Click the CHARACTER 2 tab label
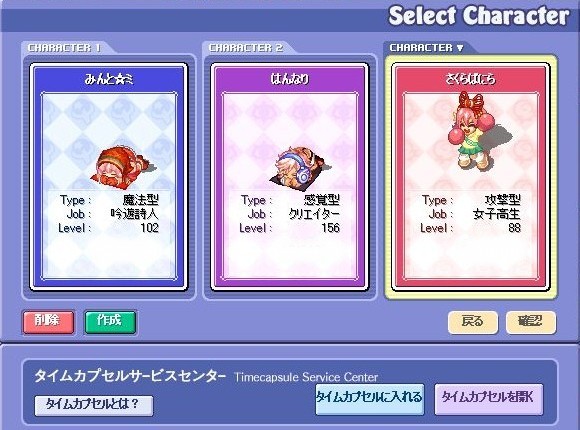Screen dimensions: 580x430 click(x=246, y=48)
